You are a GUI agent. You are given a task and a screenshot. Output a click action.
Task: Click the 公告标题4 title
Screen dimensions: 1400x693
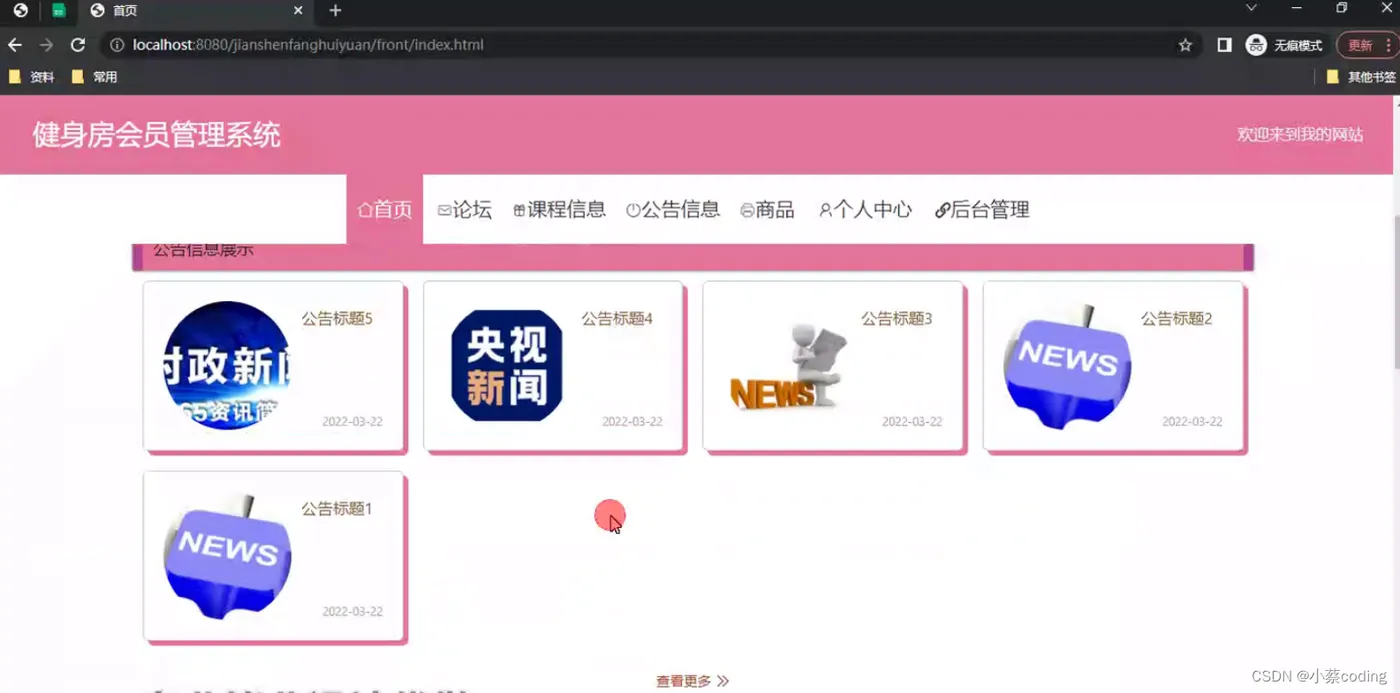click(x=617, y=319)
